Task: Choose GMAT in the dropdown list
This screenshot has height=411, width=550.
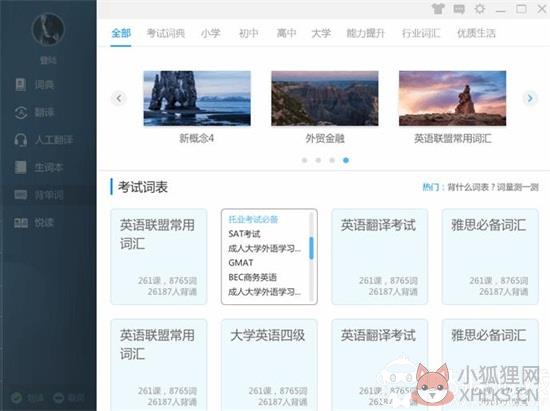Action: coord(241,263)
